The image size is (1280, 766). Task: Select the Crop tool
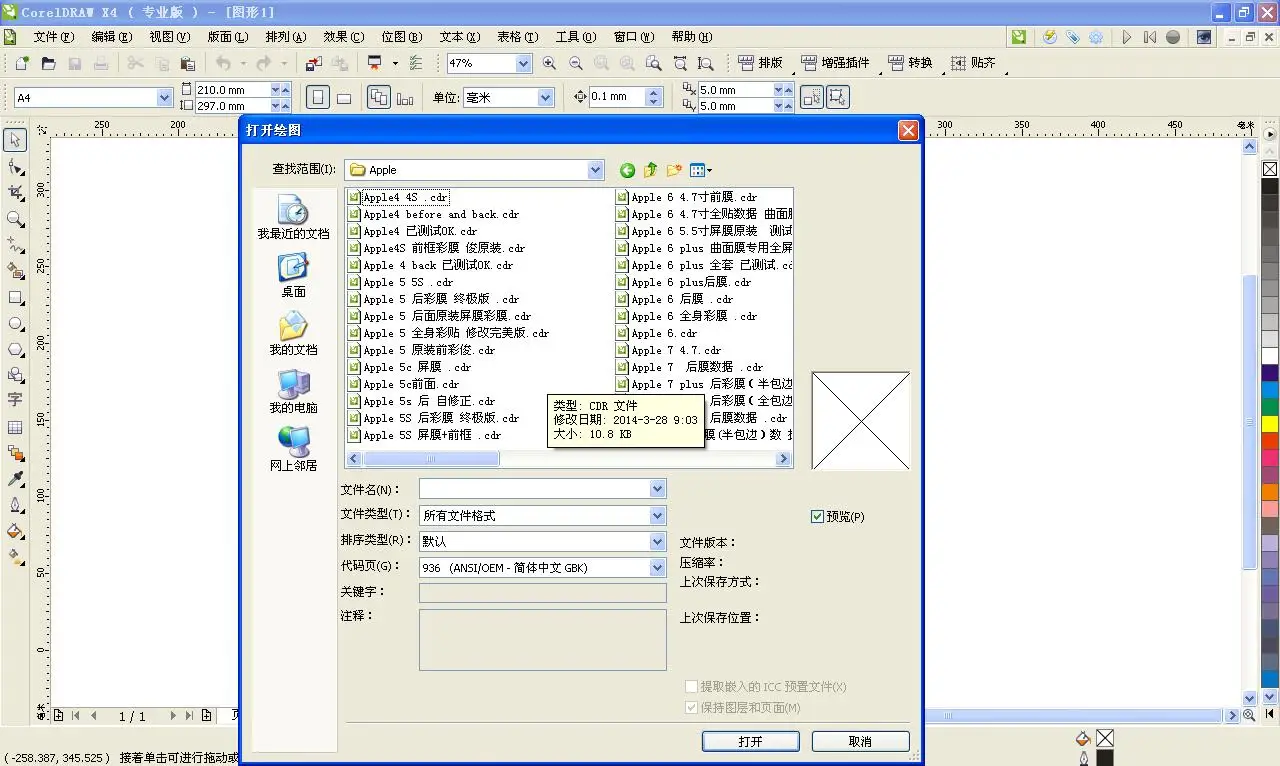(15, 193)
